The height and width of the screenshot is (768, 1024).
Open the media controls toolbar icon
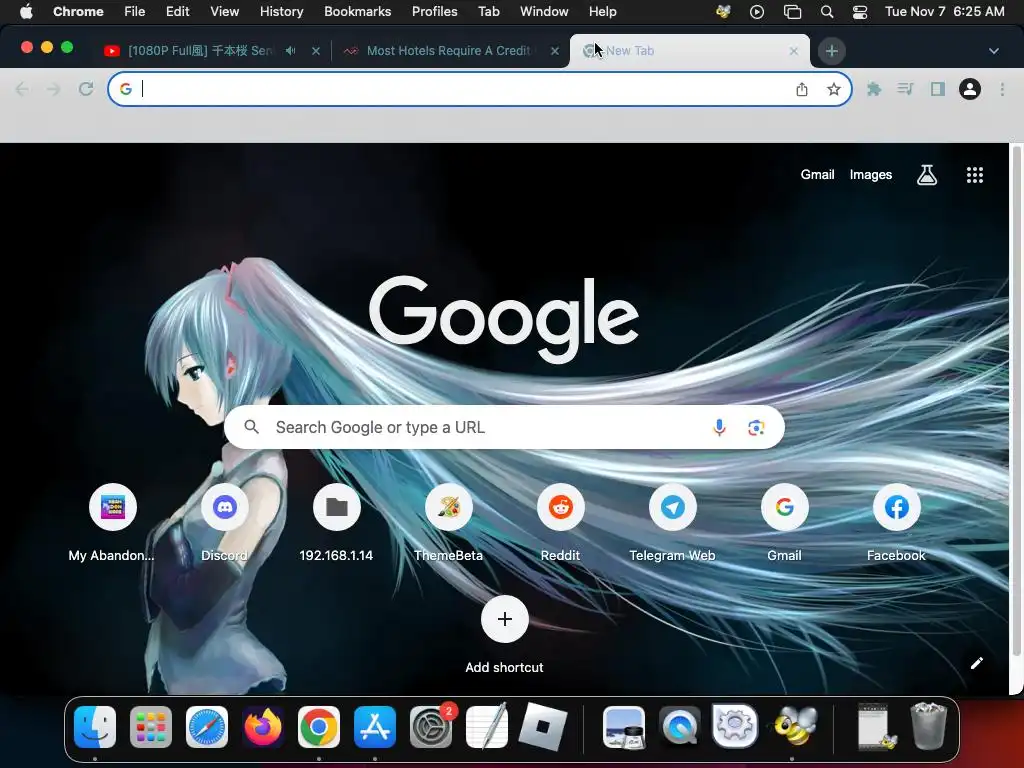click(905, 89)
